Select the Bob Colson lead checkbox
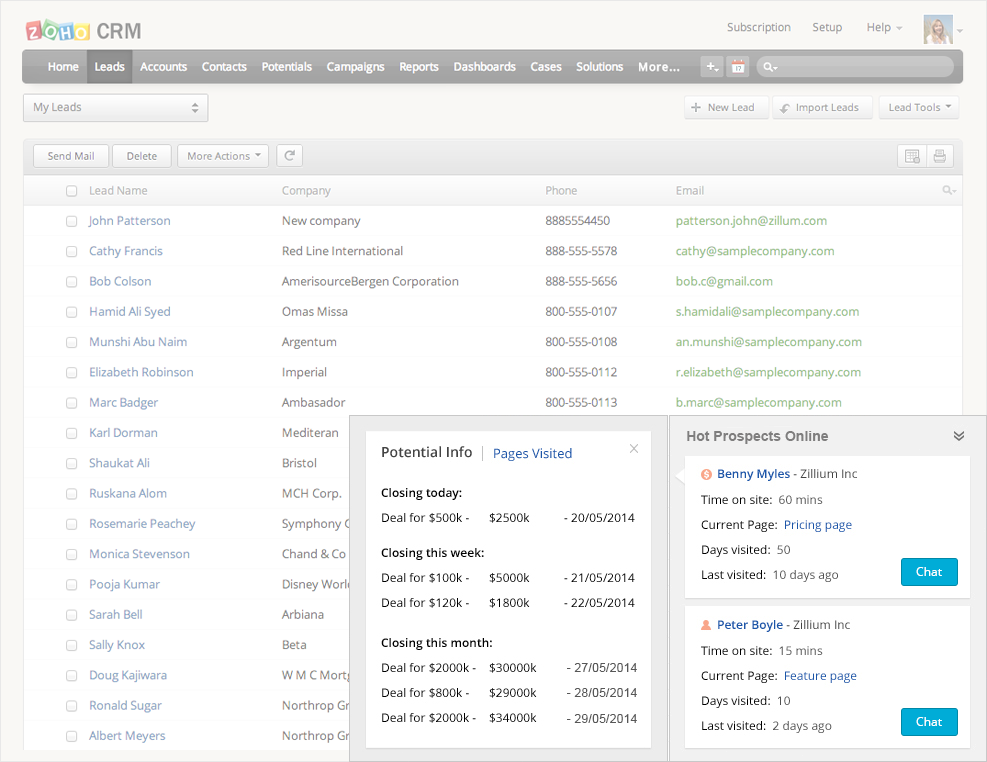 coord(72,282)
